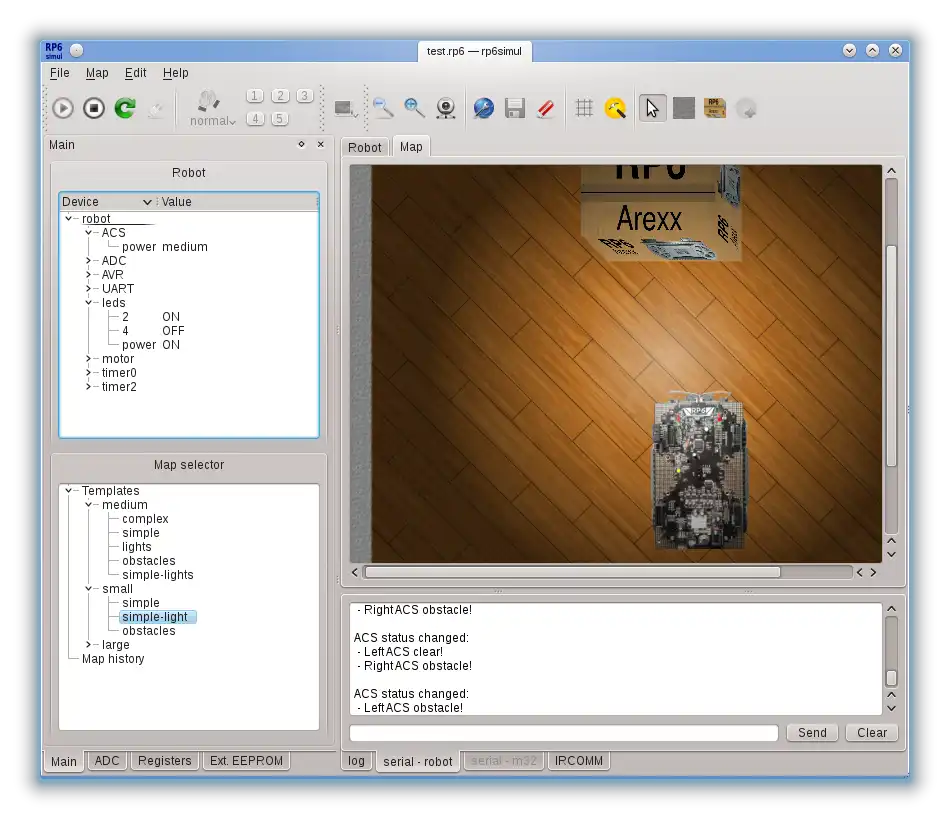Expand the UART tree node

pyautogui.click(x=88, y=288)
